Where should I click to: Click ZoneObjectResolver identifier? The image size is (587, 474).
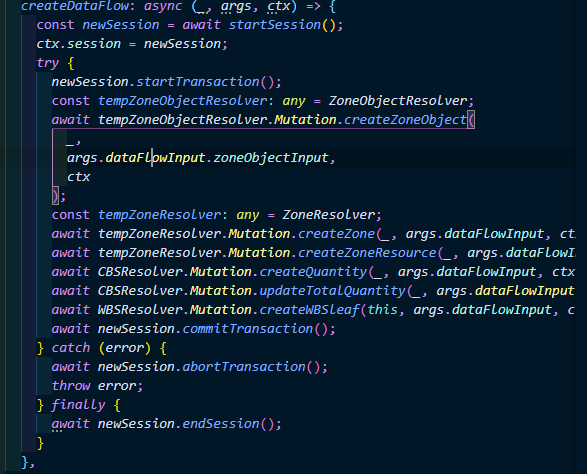point(398,101)
